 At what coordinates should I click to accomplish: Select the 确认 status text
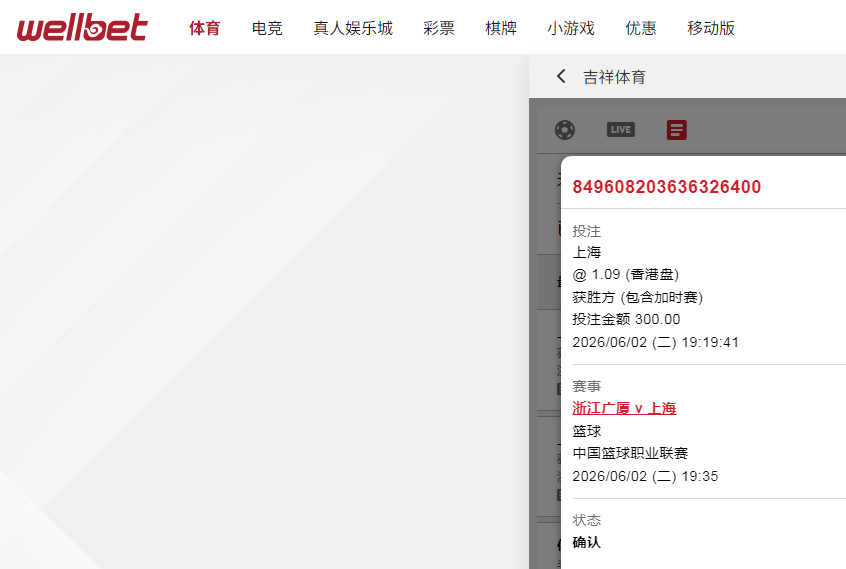coord(586,542)
